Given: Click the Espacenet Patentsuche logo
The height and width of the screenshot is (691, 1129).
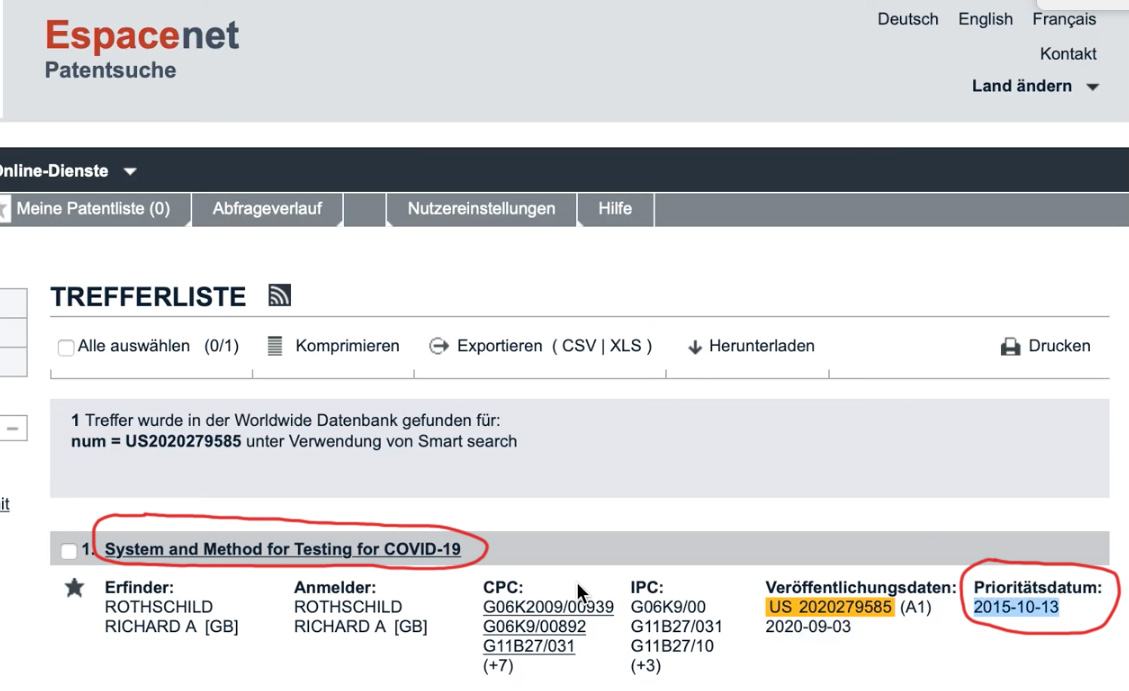Looking at the screenshot, I should [x=141, y=50].
